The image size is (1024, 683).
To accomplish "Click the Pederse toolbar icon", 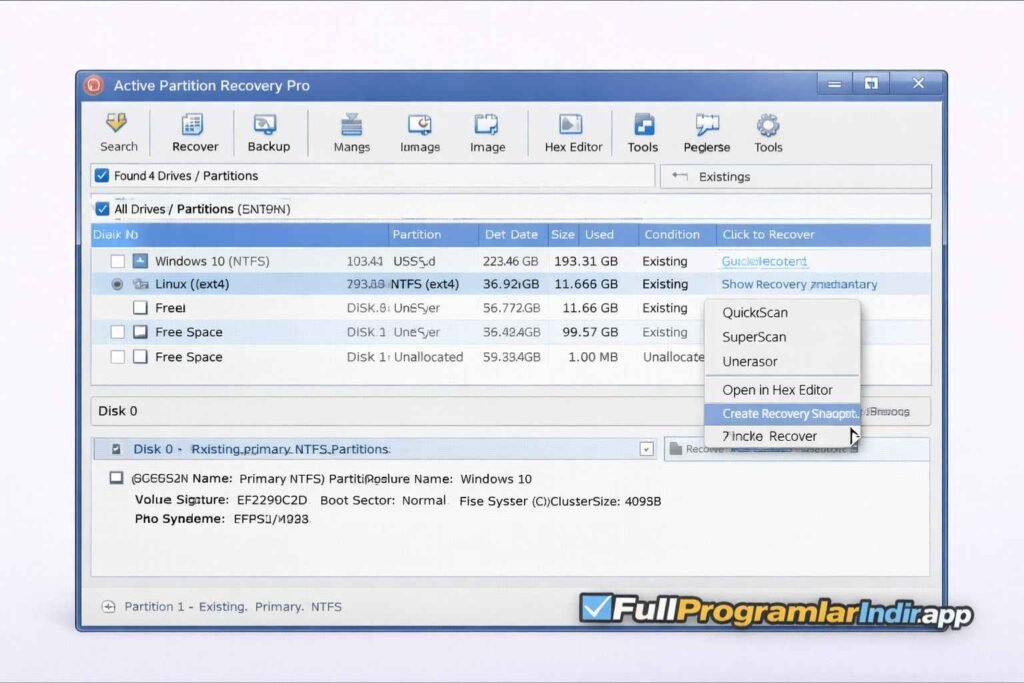I will (706, 132).
